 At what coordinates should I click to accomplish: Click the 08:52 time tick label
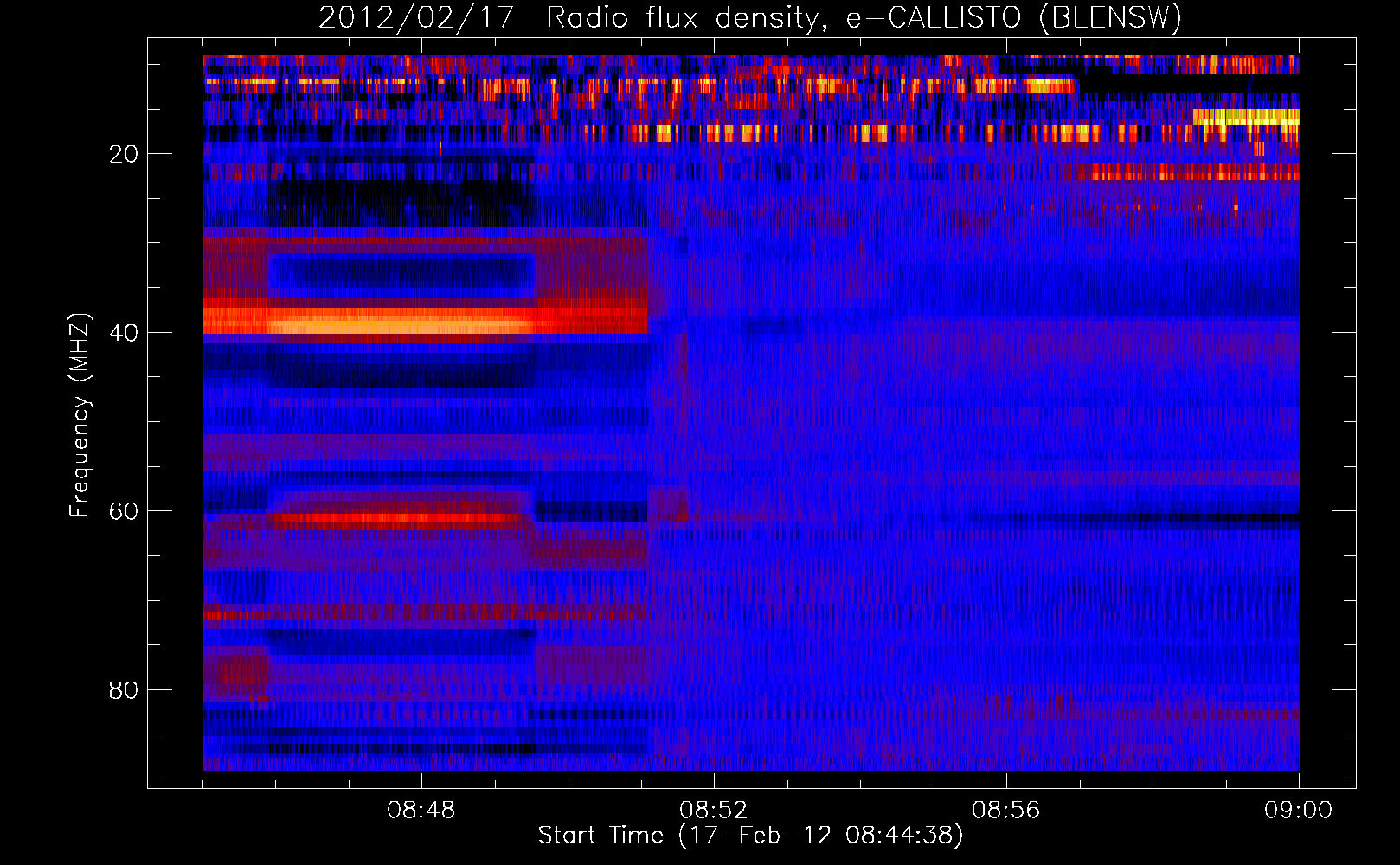pos(714,811)
